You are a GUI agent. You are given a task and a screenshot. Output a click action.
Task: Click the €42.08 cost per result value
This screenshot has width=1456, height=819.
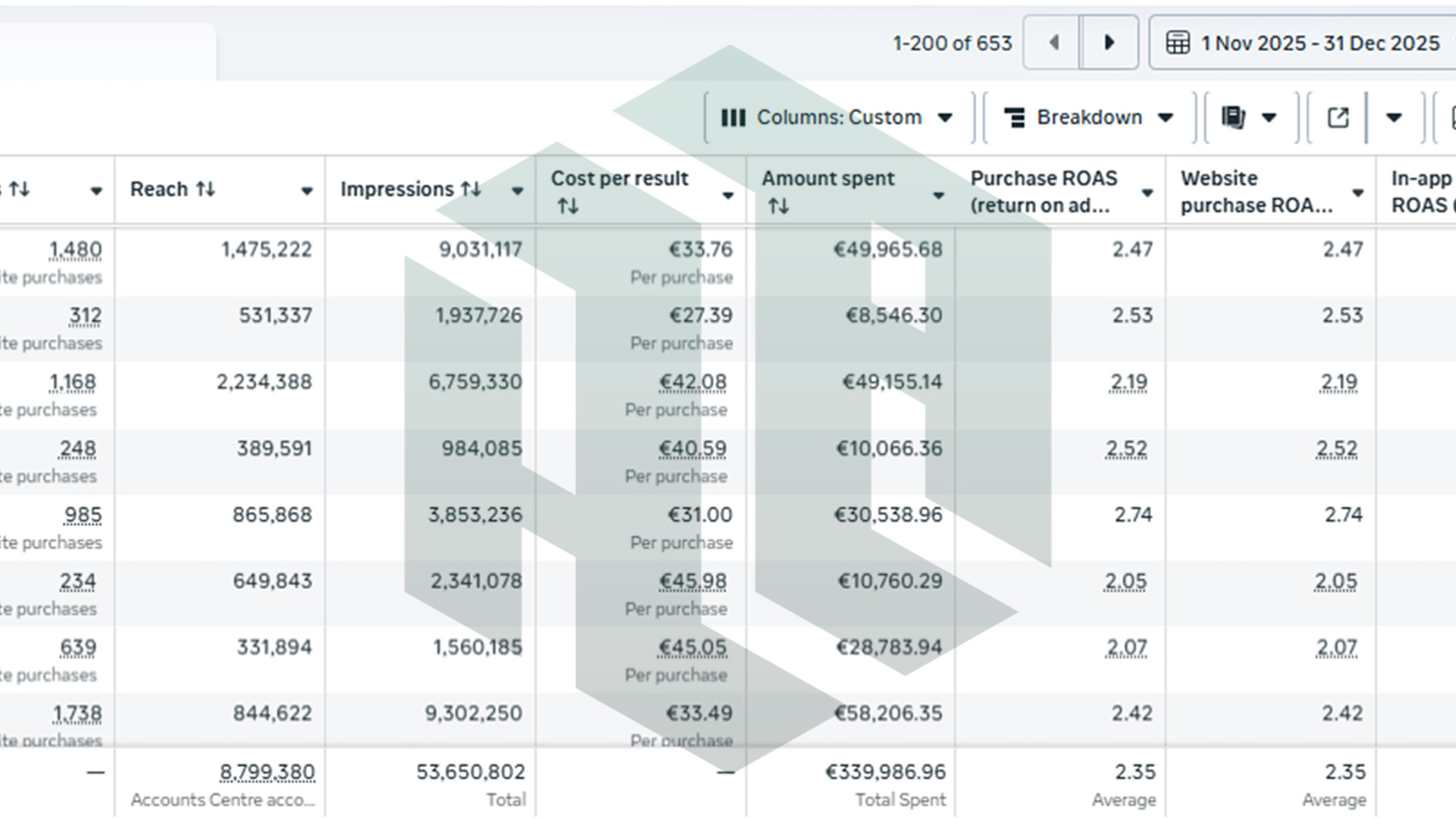(692, 382)
